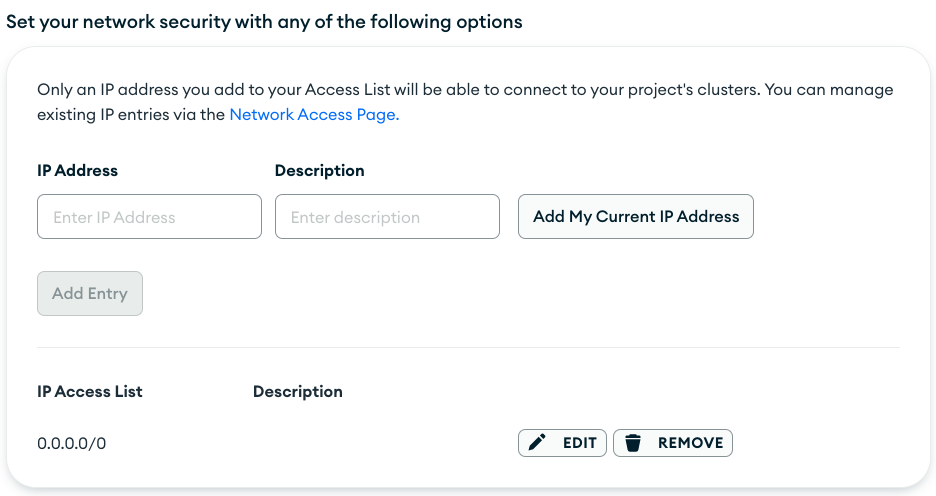Click the EDIT text label

pyautogui.click(x=580, y=443)
